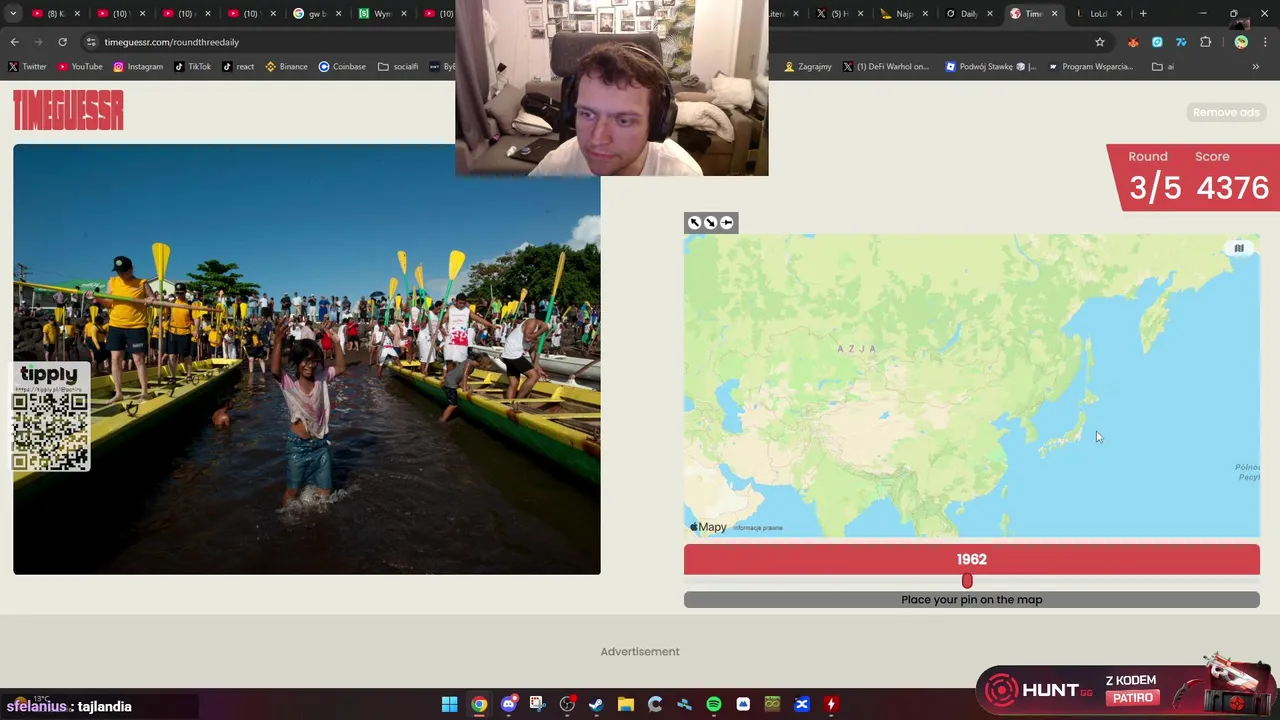This screenshot has height=720, width=1280.
Task: Open the Chrome three-dot menu
Action: pos(1265,42)
